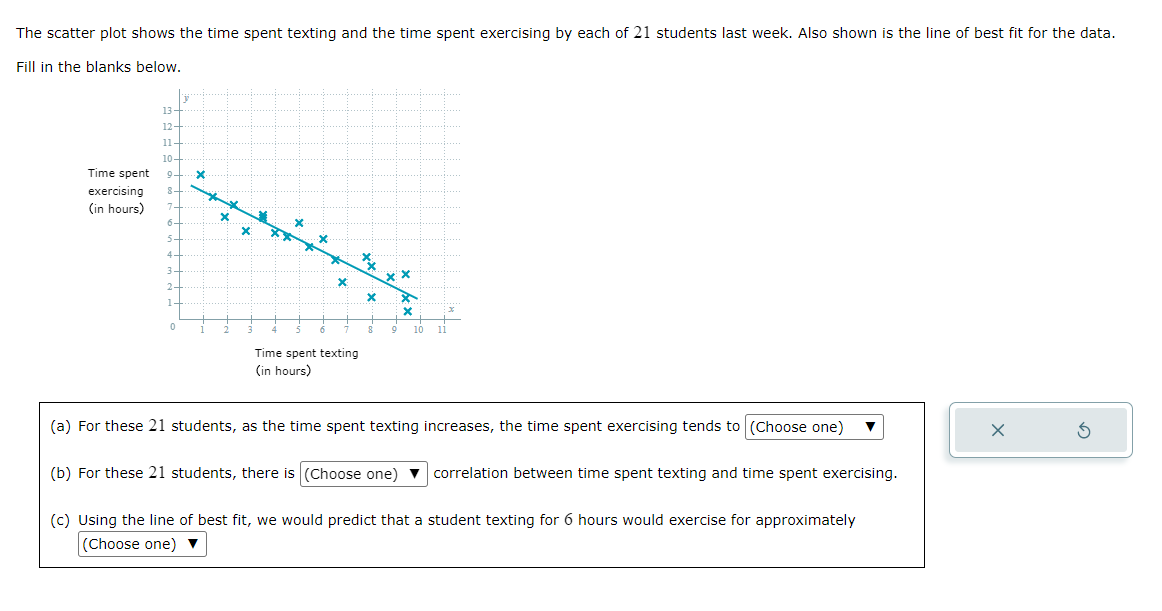Open the part (c) prediction dropdown
This screenshot has height=611, width=1162.
[x=140, y=544]
